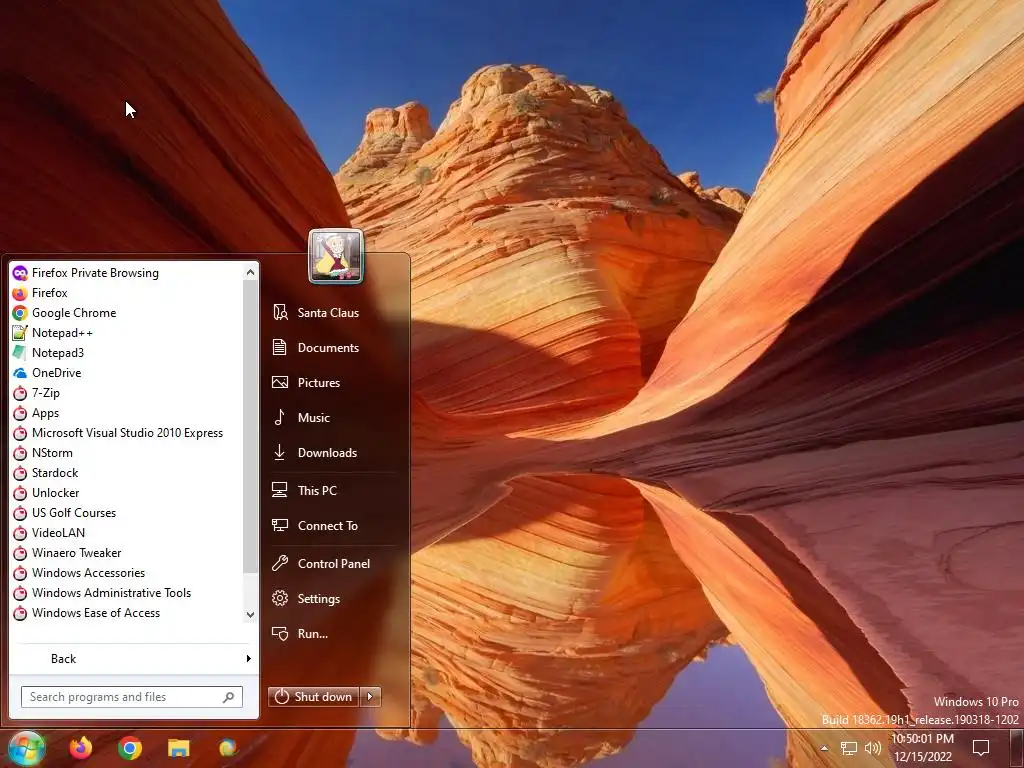Expand the NStorm folder
This screenshot has height=768, width=1024.
pos(126,453)
